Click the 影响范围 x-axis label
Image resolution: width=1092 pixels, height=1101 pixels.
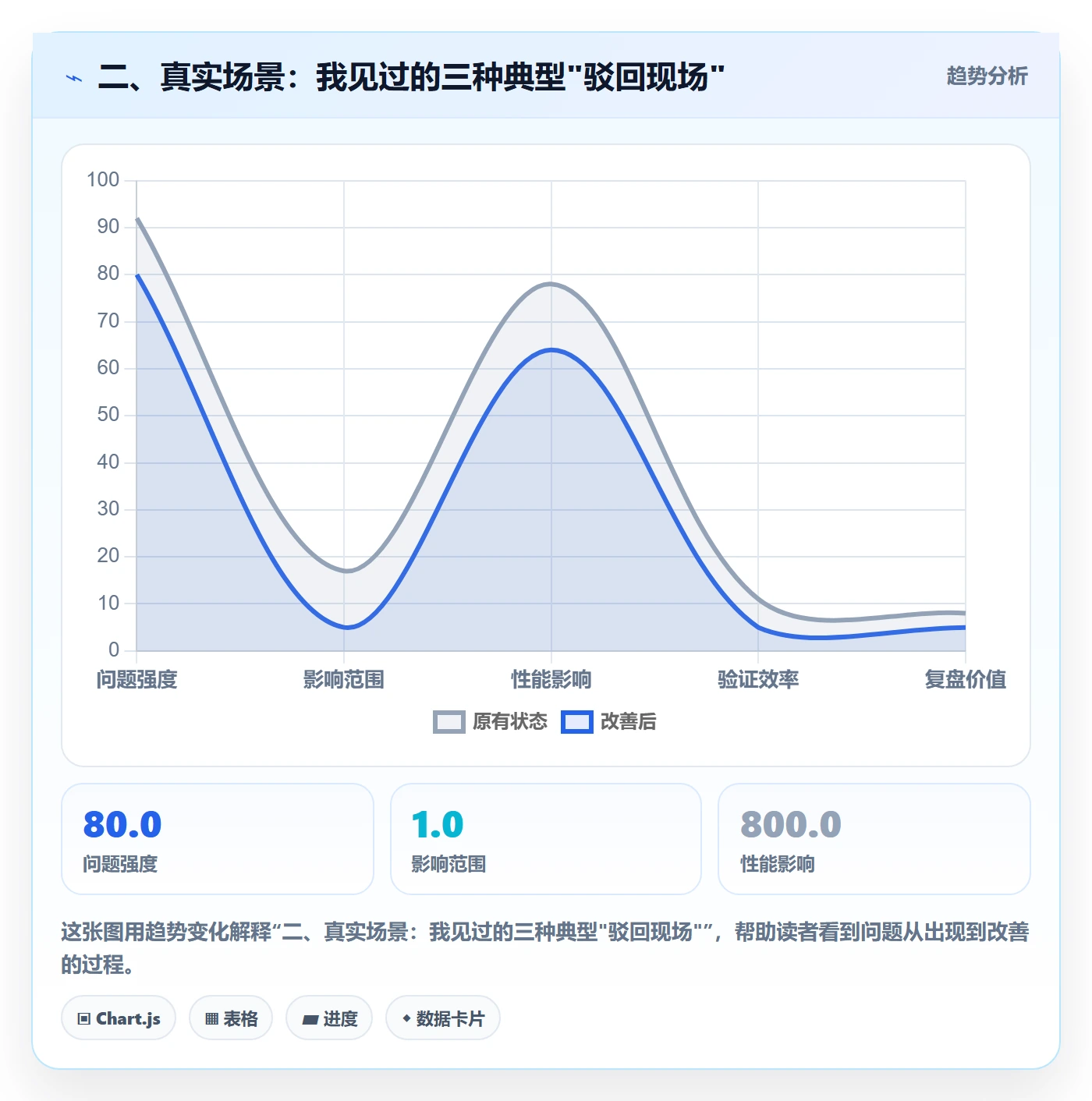344,680
